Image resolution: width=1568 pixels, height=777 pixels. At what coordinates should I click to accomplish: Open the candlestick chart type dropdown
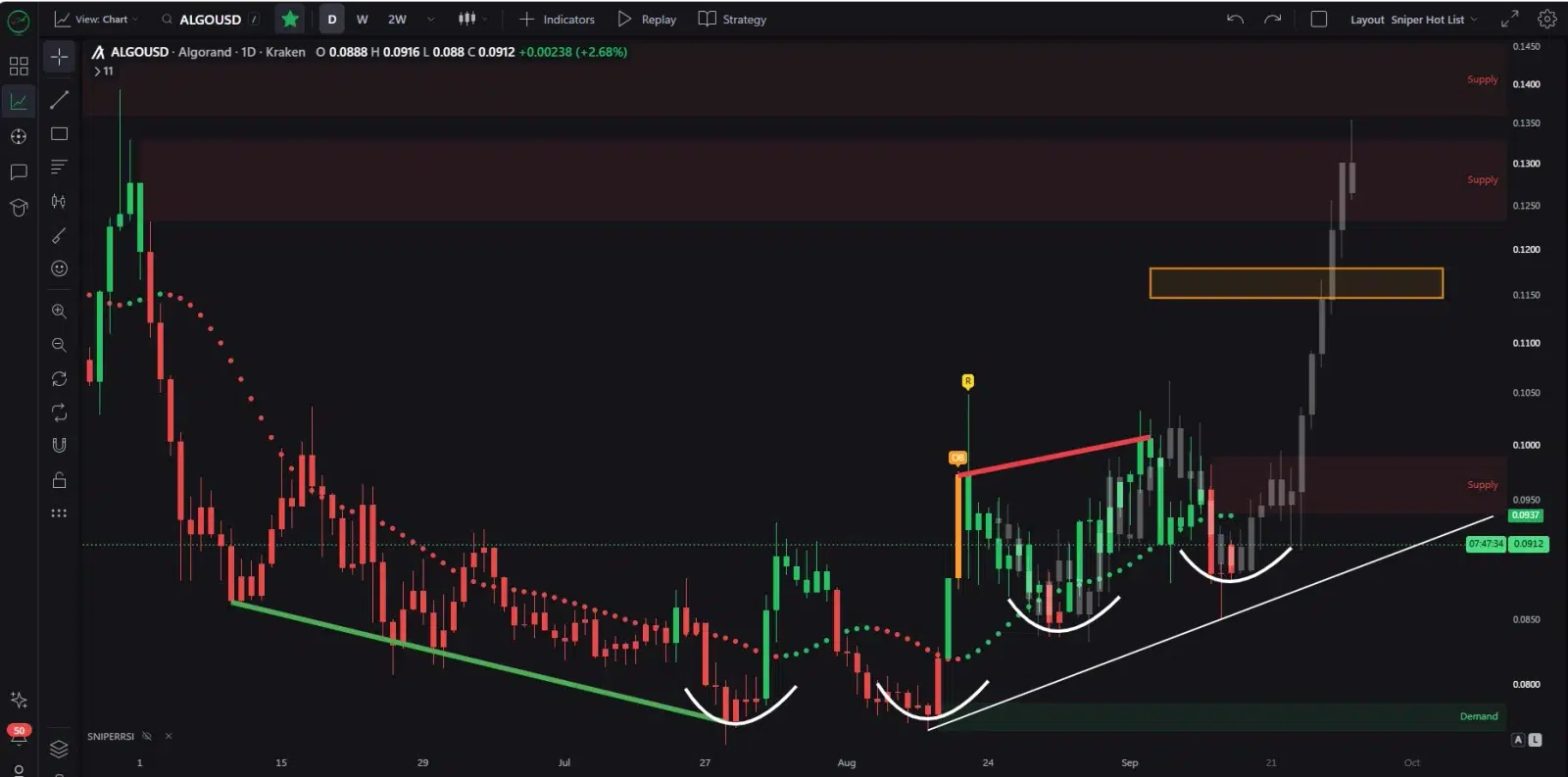[x=471, y=19]
